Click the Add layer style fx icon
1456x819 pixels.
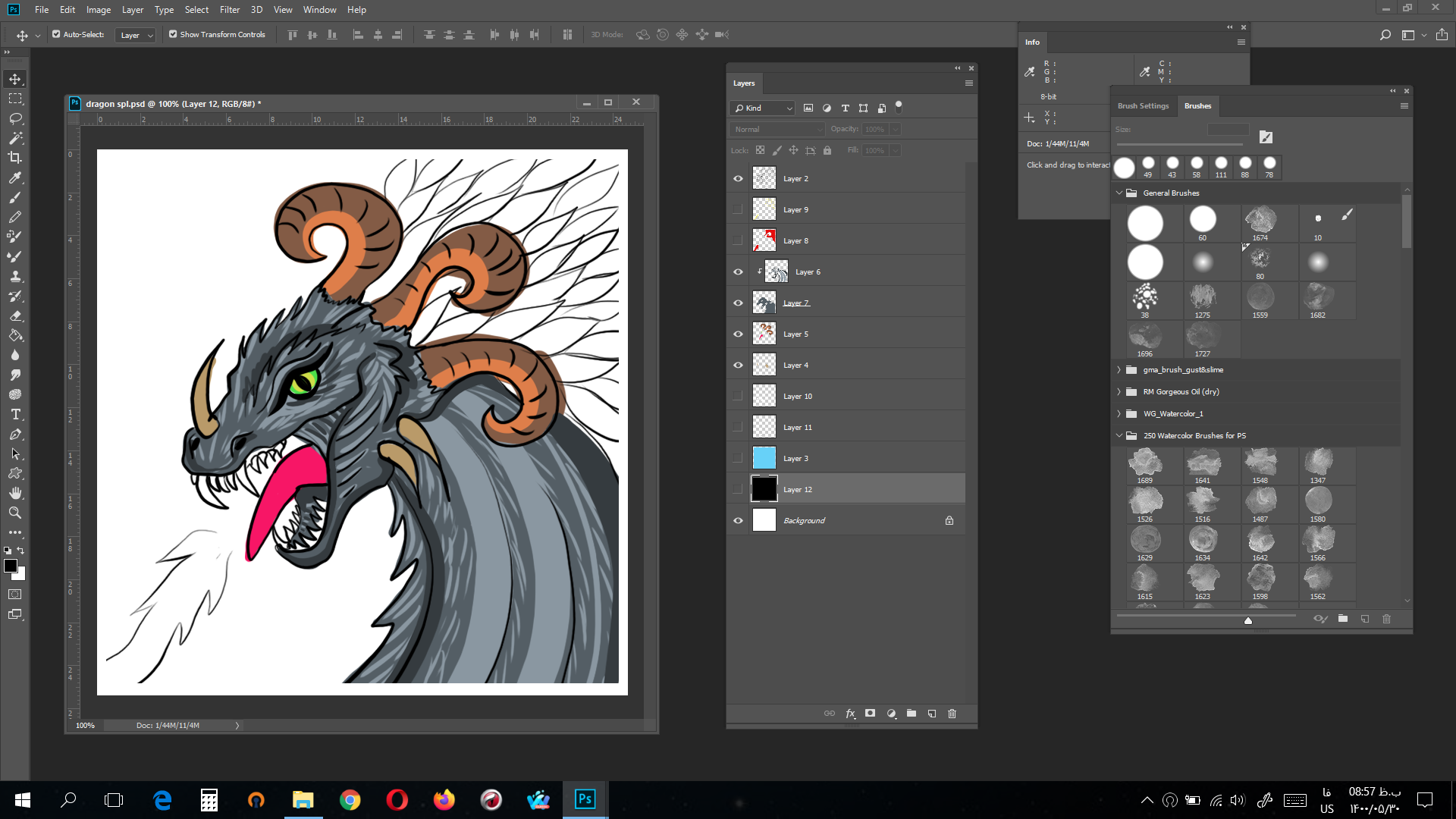[850, 714]
